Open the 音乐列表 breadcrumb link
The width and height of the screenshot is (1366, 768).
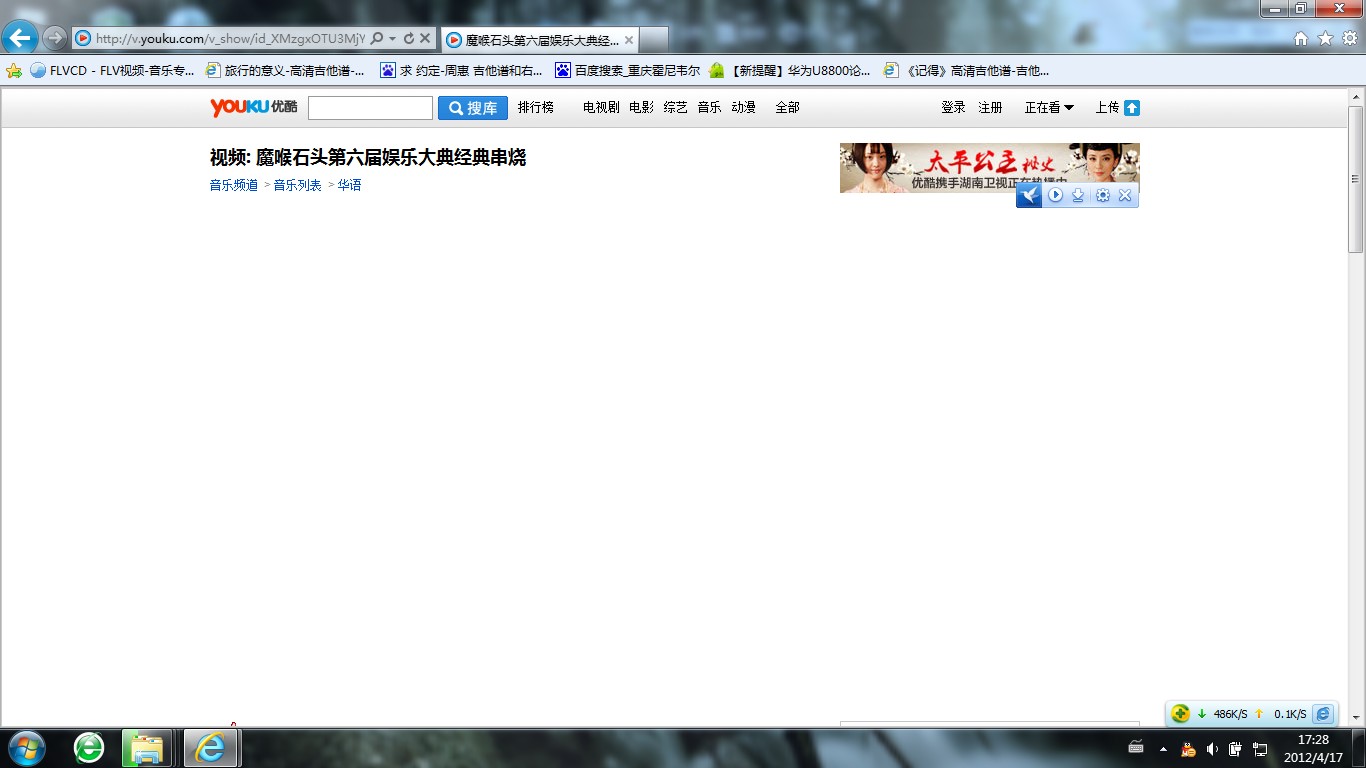pyautogui.click(x=298, y=185)
